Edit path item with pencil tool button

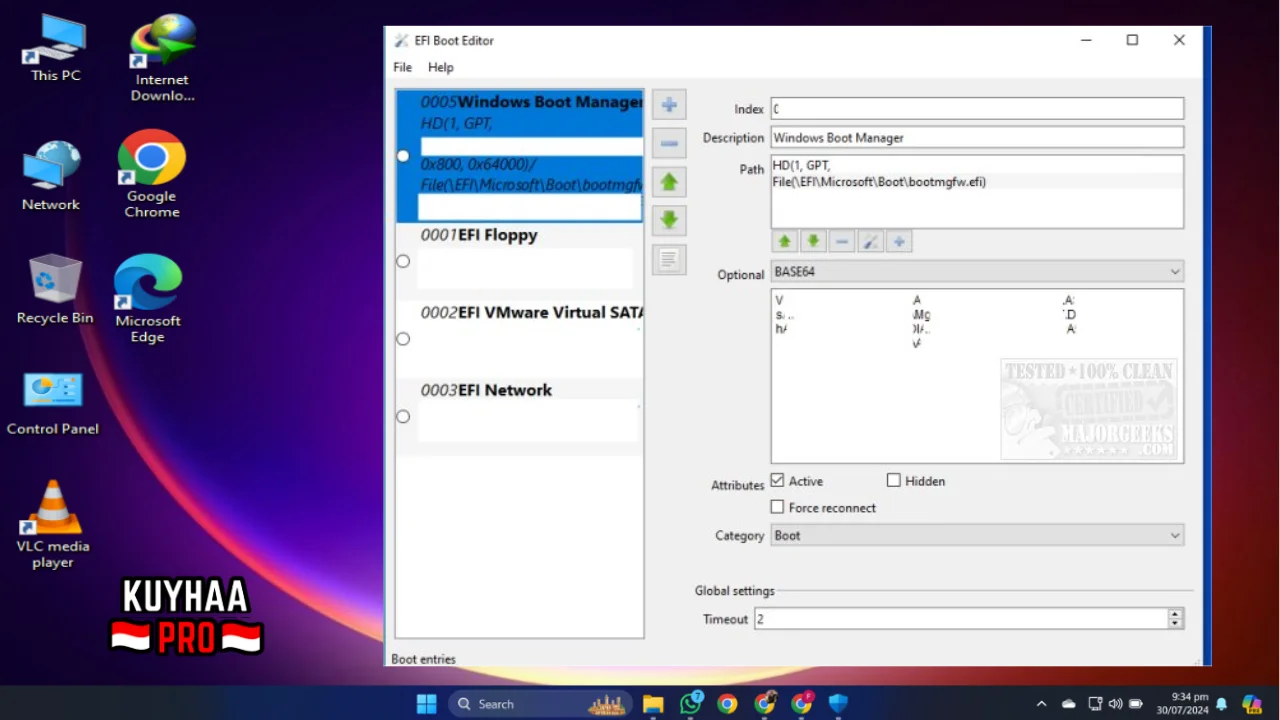870,241
